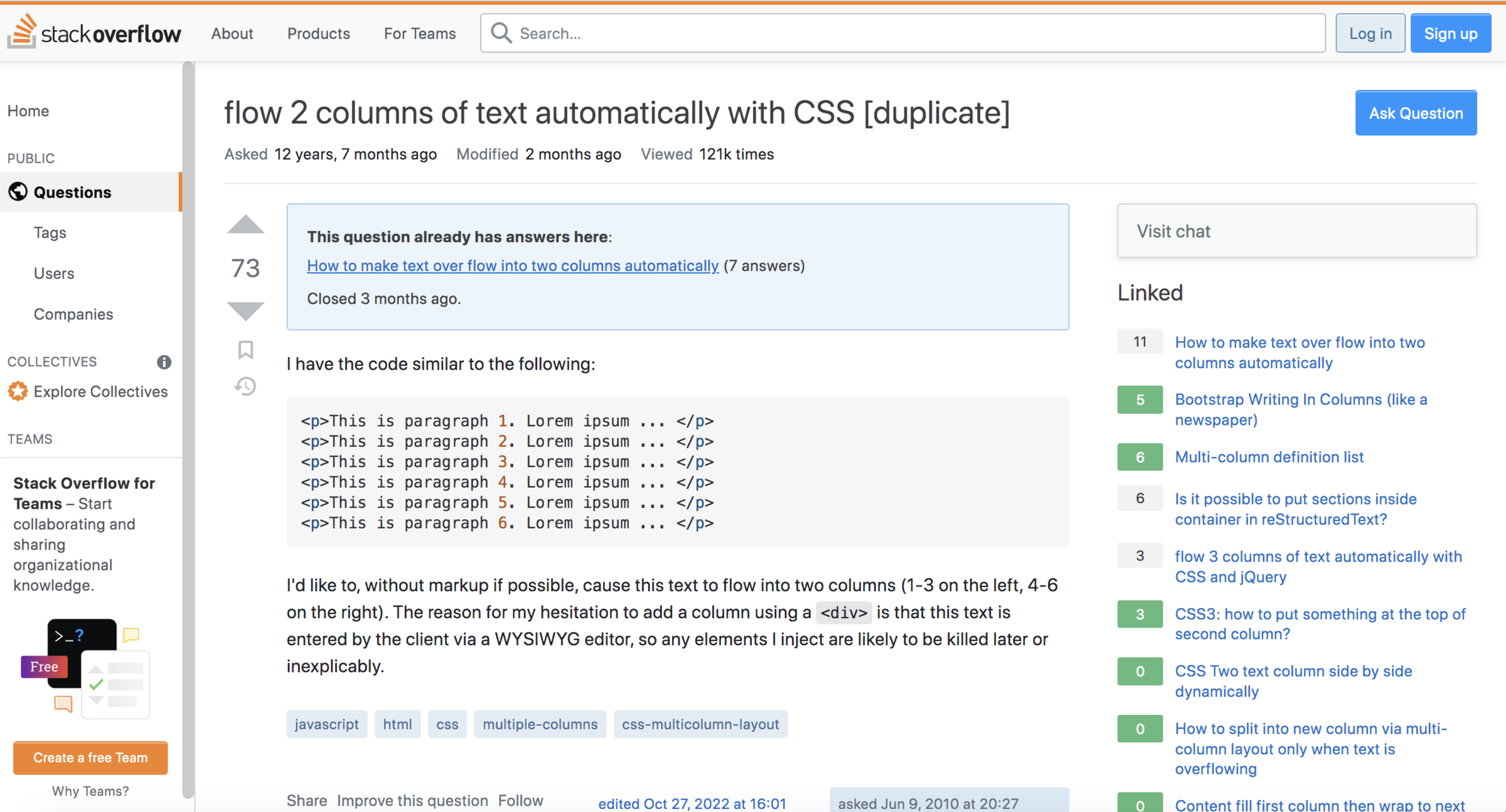1506x812 pixels.
Task: Upvote the question with the up arrow
Action: 245,225
